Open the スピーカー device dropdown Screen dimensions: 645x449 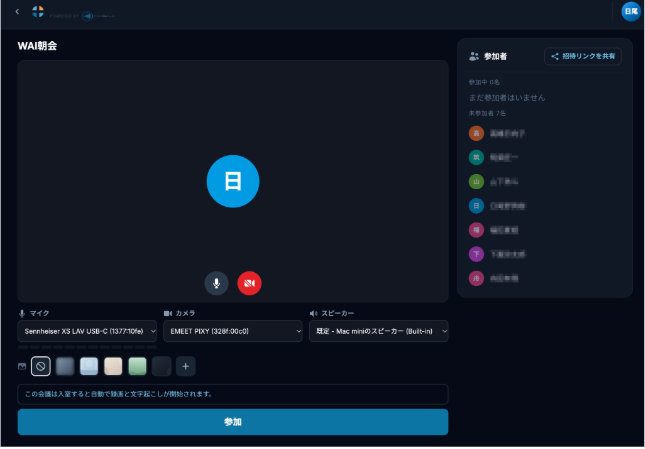(x=378, y=331)
